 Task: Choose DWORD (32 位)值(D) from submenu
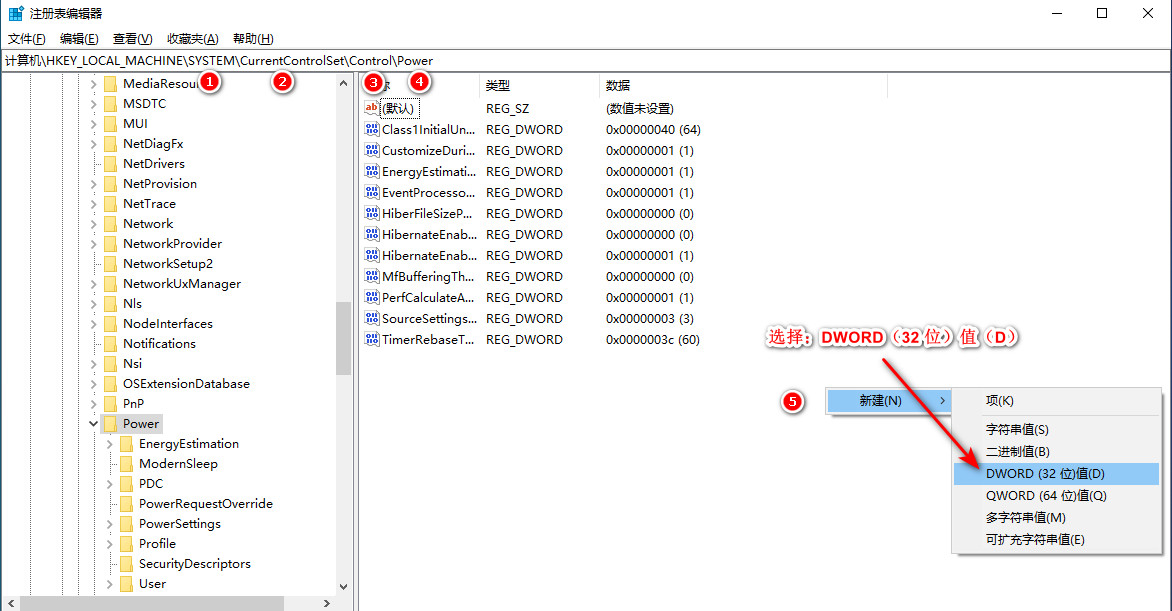1045,474
